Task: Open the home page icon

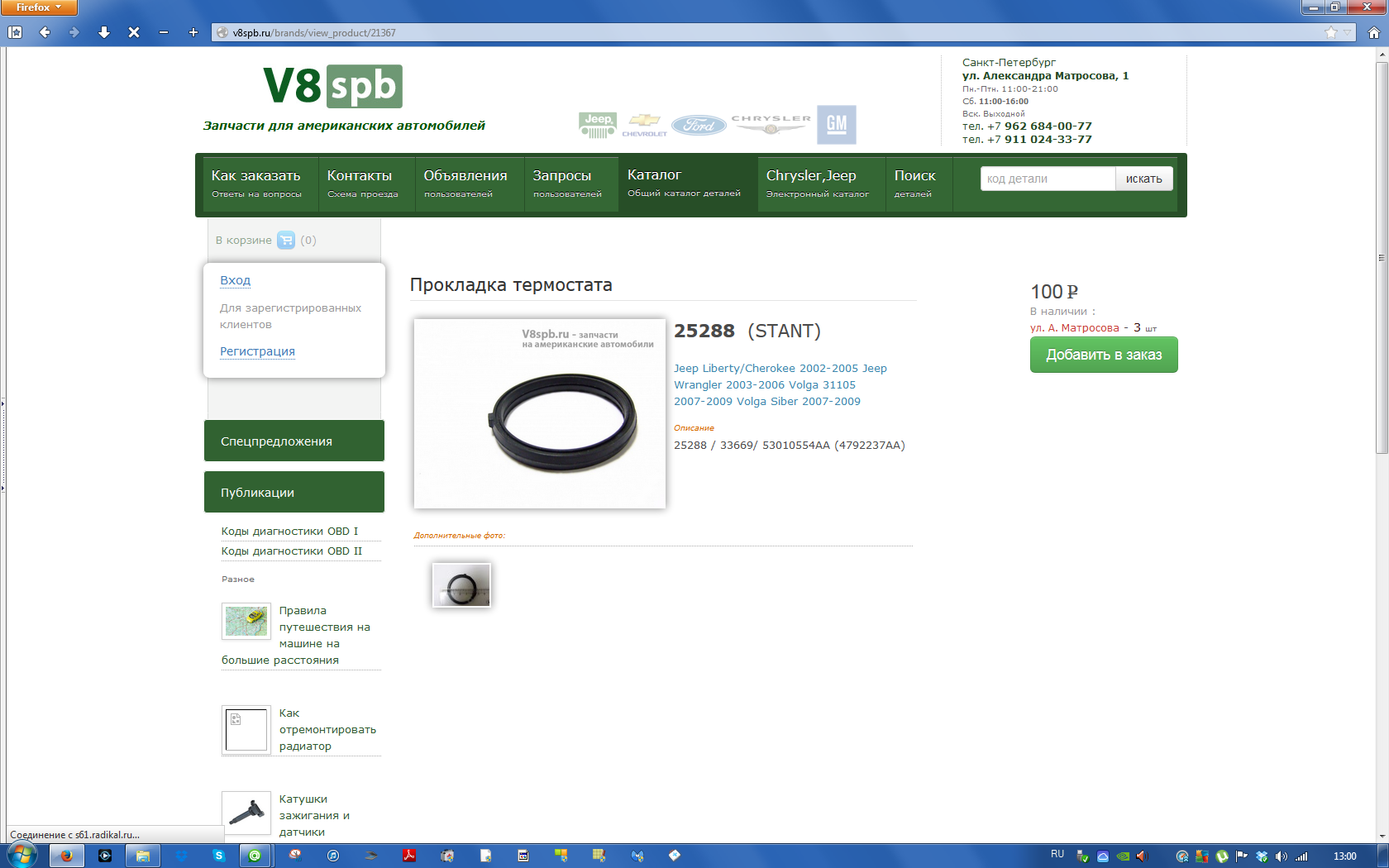Action: [x=1374, y=32]
